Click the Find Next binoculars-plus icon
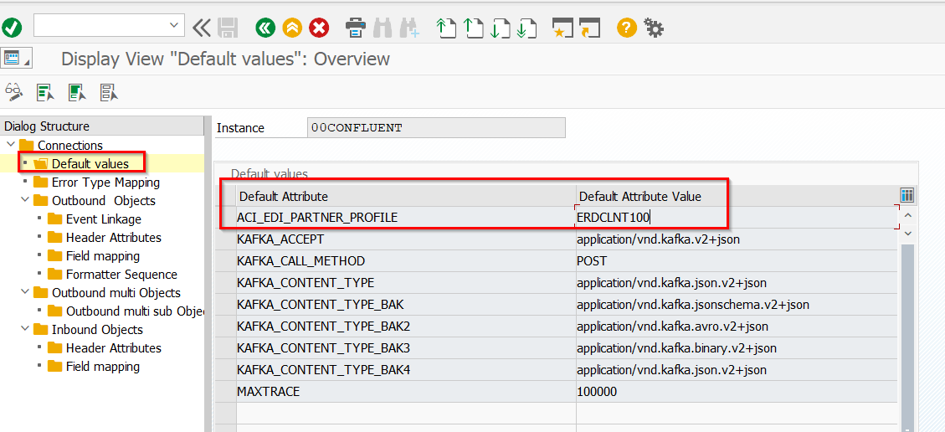Screen dimensions: 945x432 coord(409,27)
